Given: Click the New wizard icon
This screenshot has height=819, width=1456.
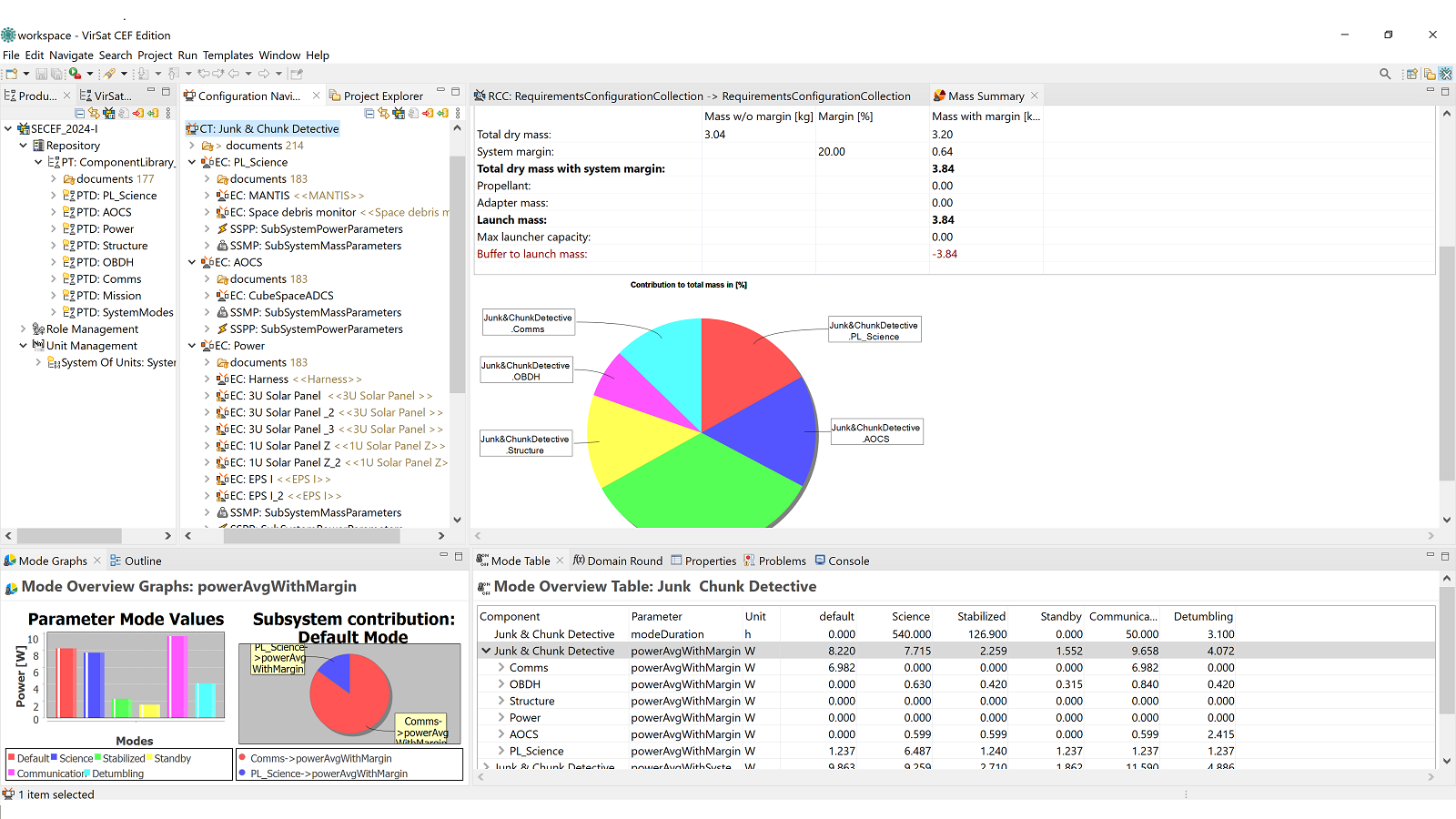Looking at the screenshot, I should tap(12, 74).
